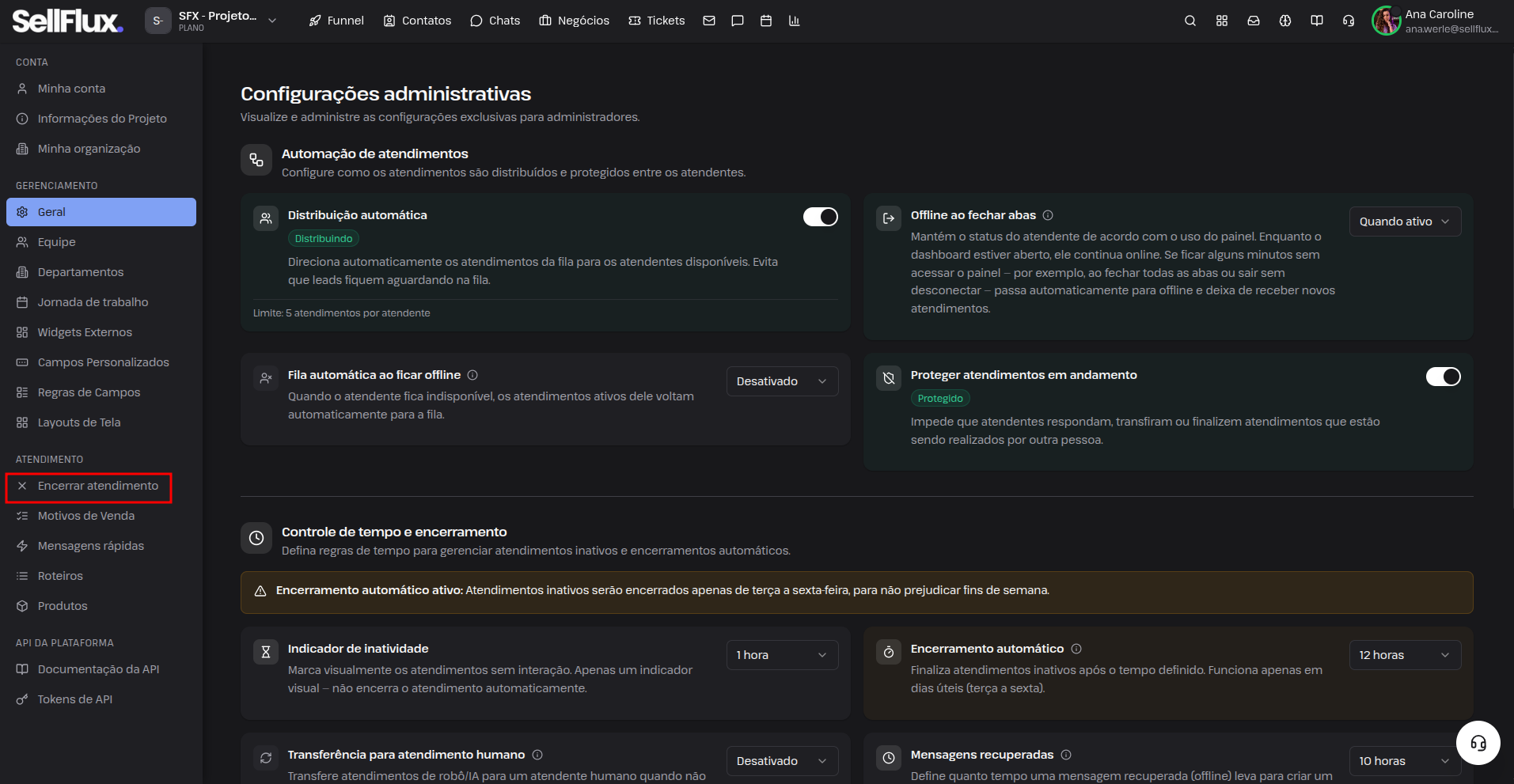1514x784 pixels.
Task: Open Campos Personalizados in sidebar
Action: (x=101, y=362)
